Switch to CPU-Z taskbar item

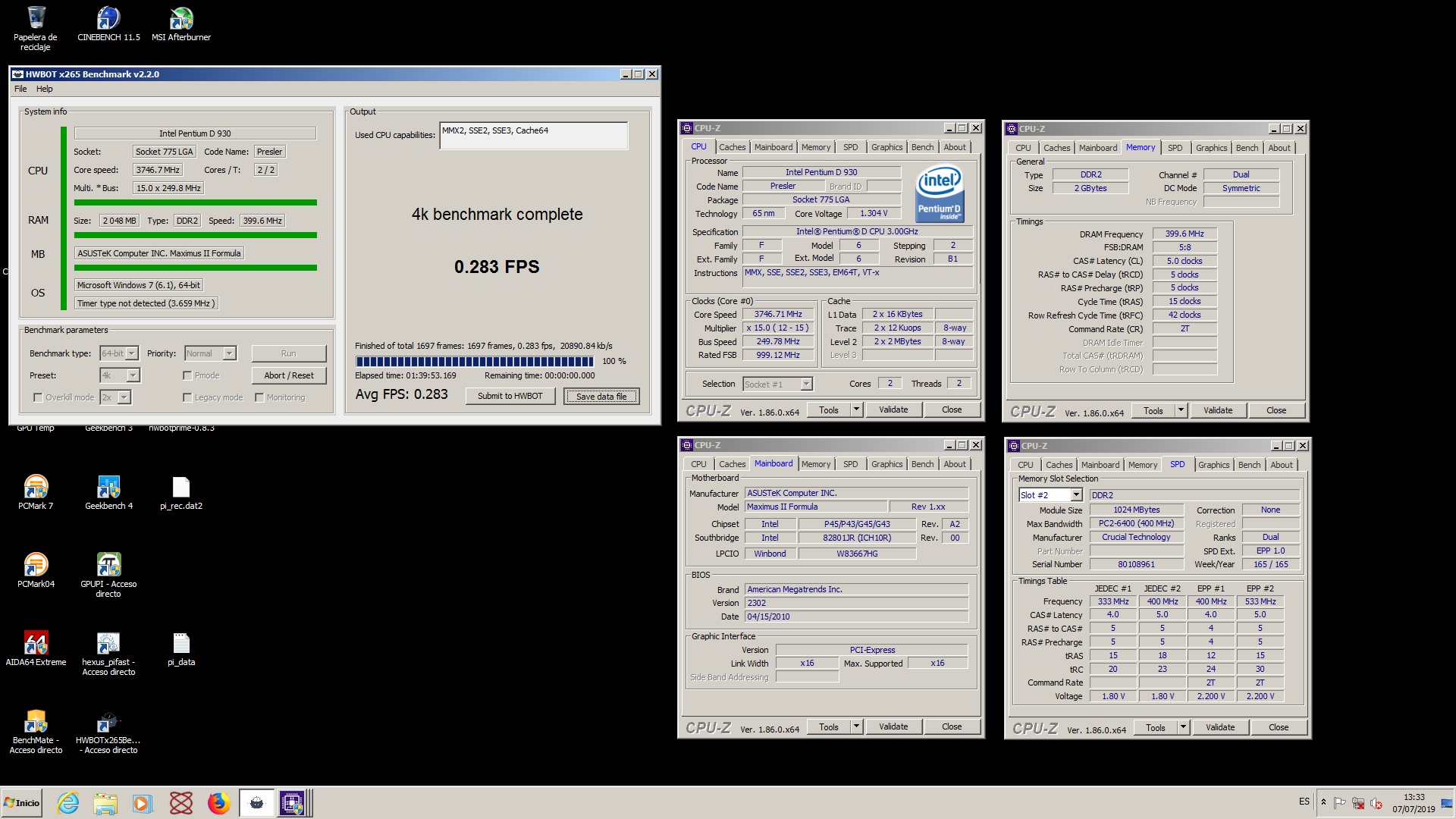click(x=293, y=802)
